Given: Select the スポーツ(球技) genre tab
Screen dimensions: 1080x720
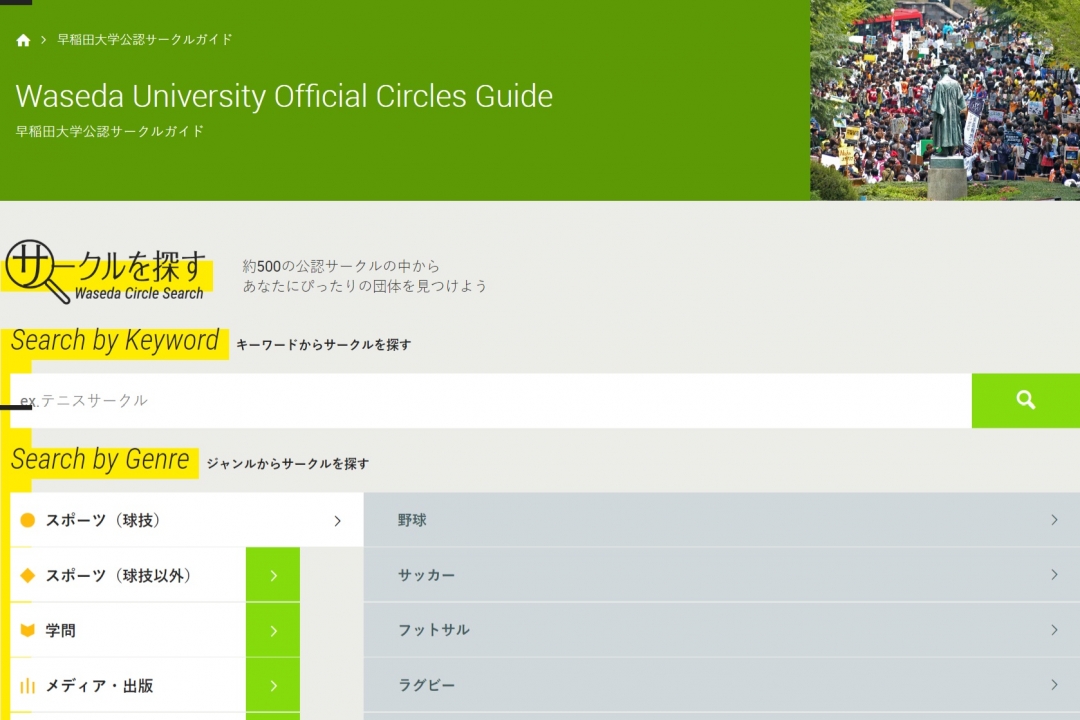Looking at the screenshot, I should [x=187, y=520].
